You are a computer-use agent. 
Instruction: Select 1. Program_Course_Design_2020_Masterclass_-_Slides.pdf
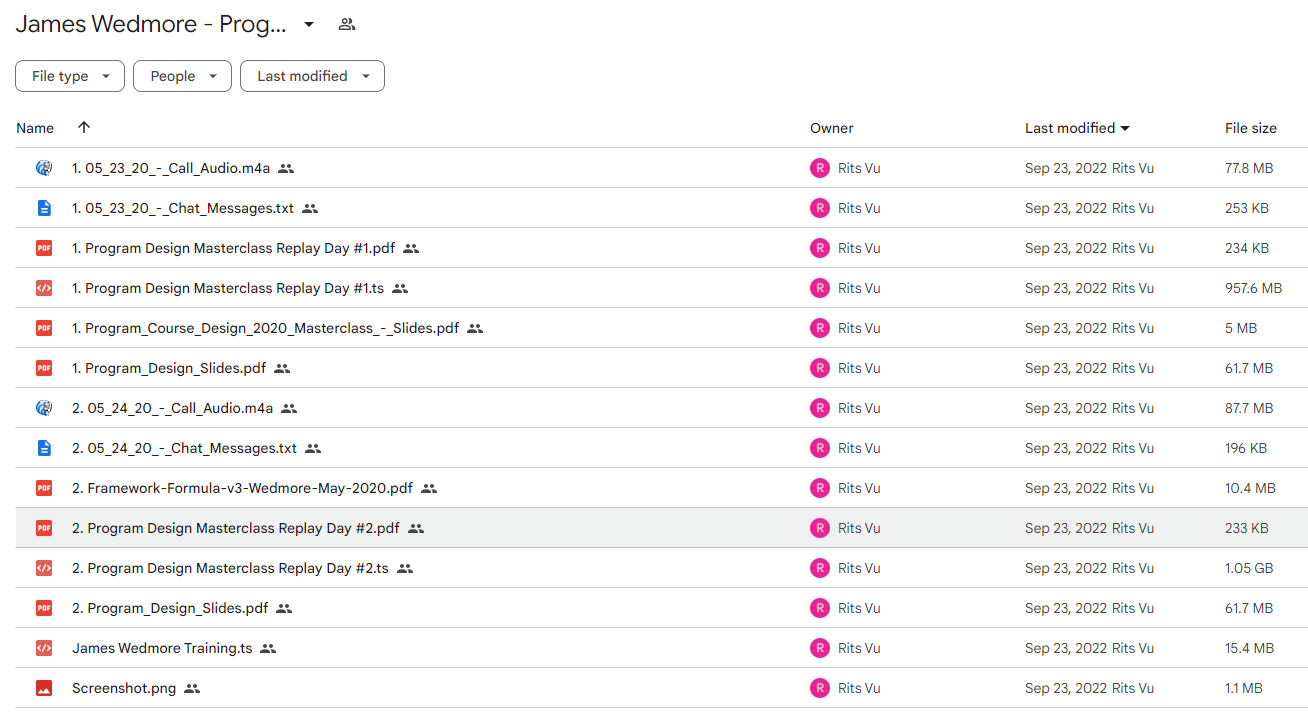265,328
